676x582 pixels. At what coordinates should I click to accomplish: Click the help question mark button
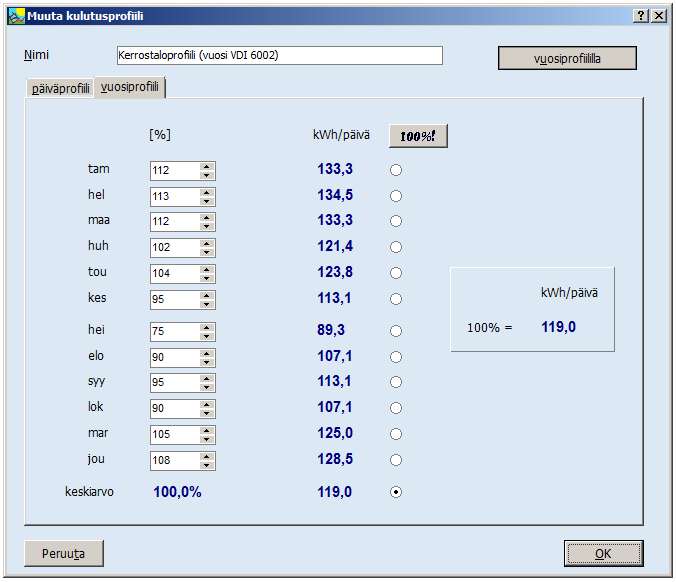pos(641,16)
